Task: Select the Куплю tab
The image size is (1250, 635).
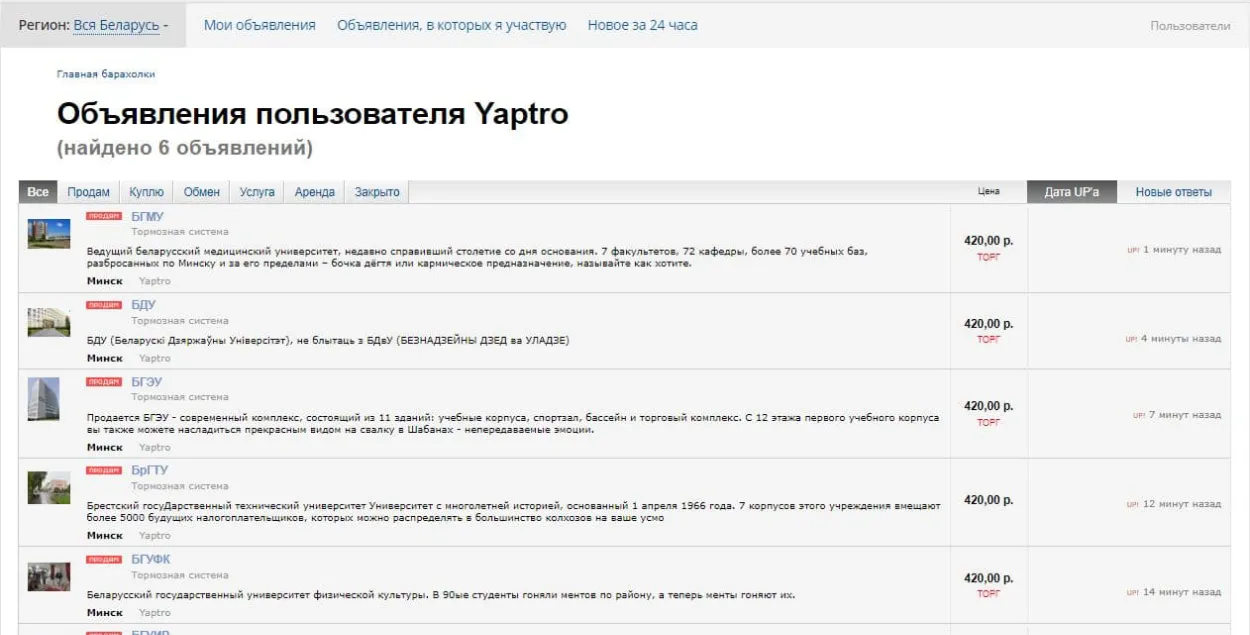Action: tap(146, 192)
